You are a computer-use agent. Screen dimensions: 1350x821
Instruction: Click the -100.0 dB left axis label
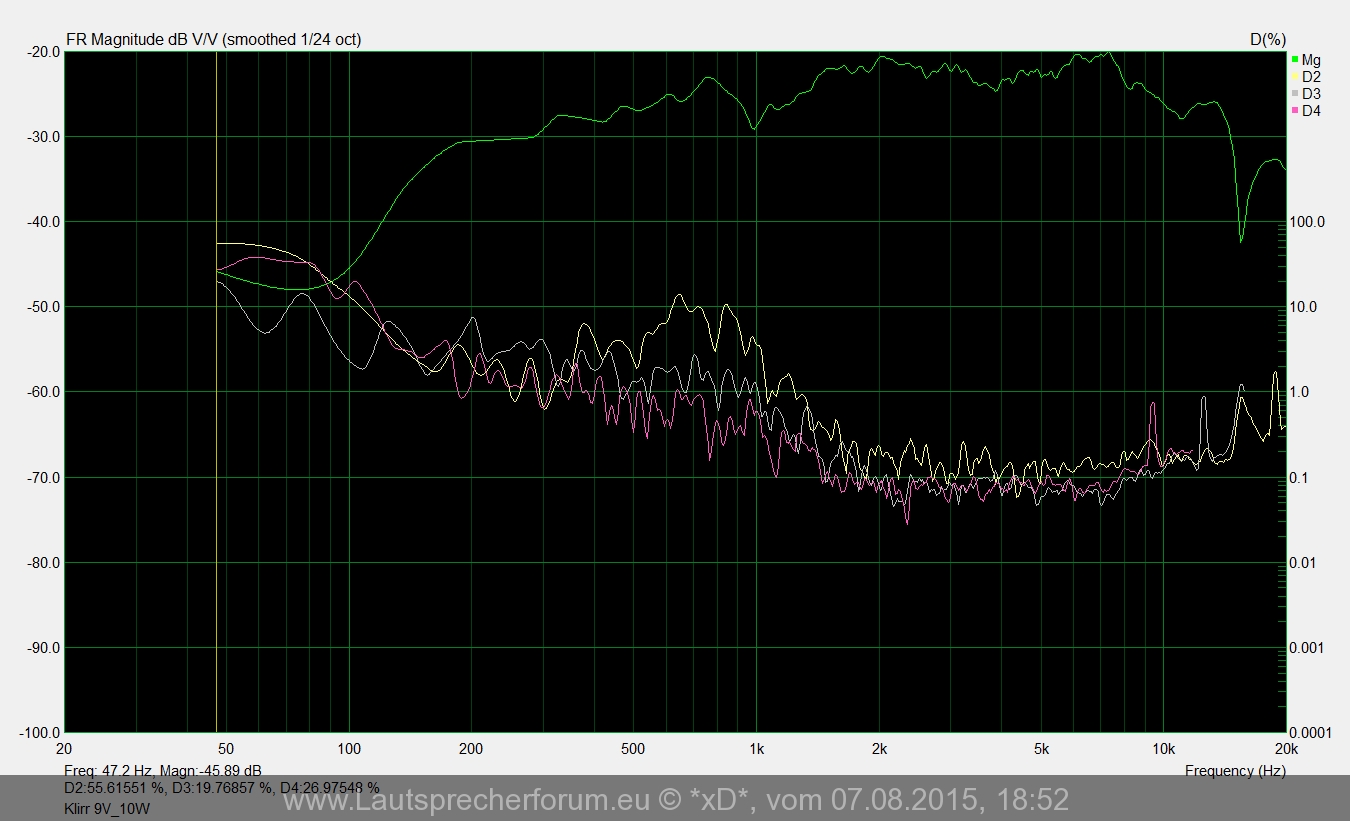tap(38, 733)
